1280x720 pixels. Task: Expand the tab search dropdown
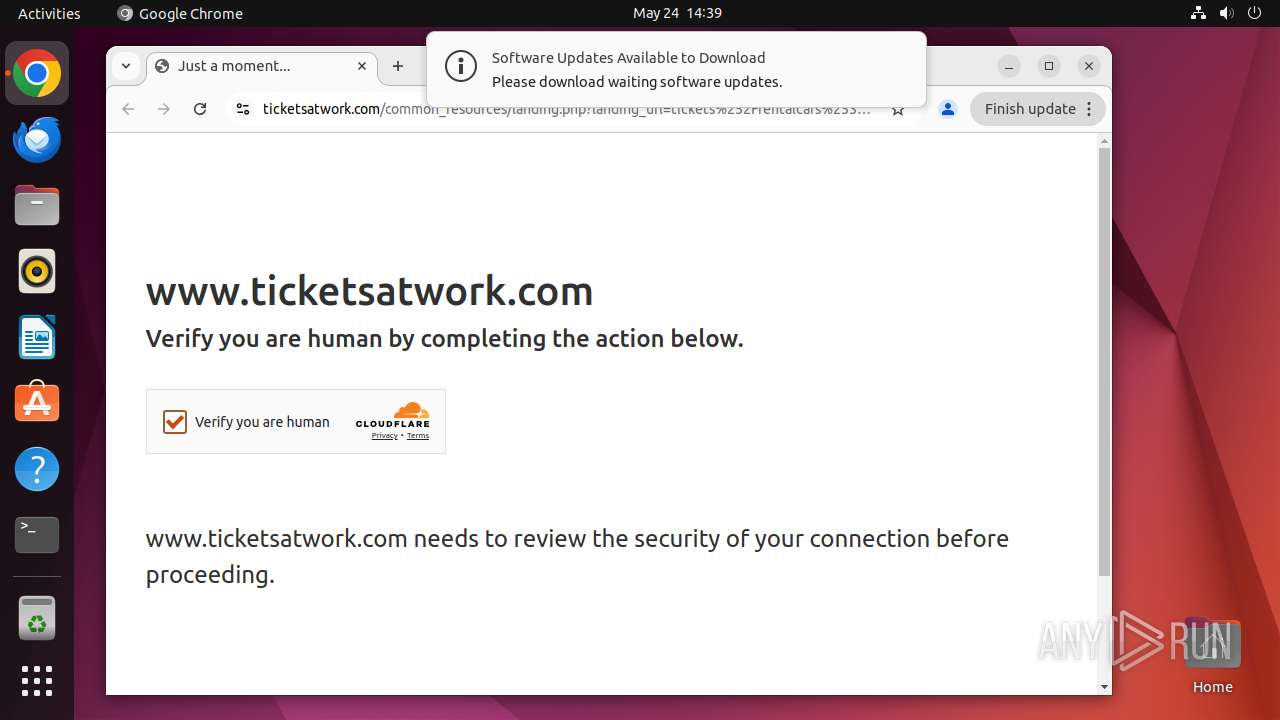pos(126,66)
